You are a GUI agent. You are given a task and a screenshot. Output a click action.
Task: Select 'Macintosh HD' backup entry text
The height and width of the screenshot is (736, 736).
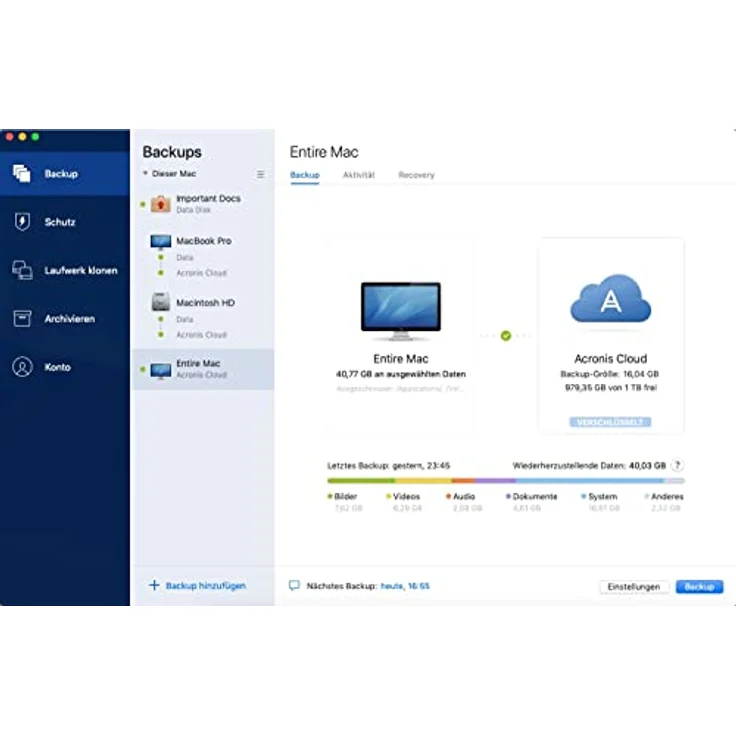pos(206,303)
